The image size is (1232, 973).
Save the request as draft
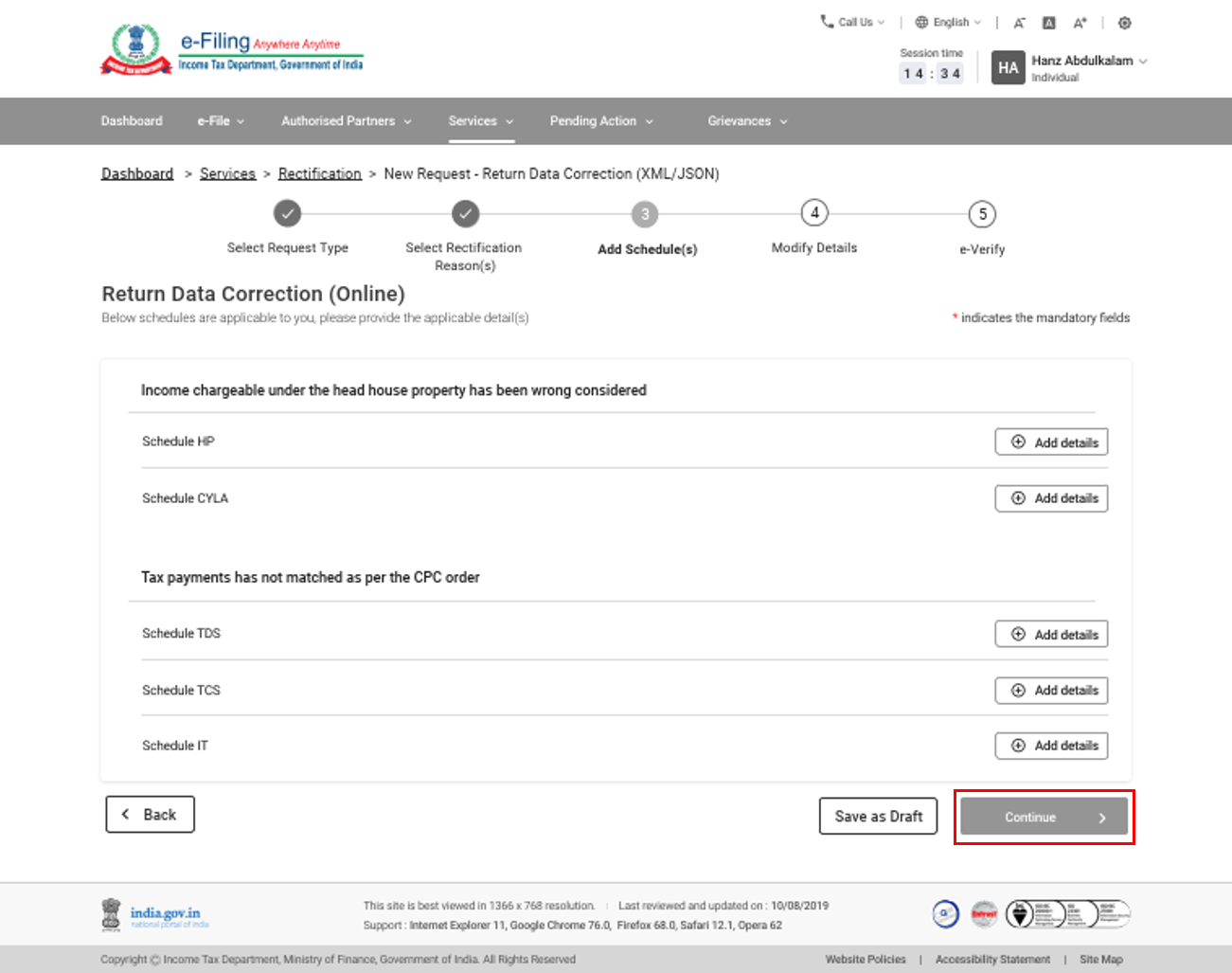878,817
